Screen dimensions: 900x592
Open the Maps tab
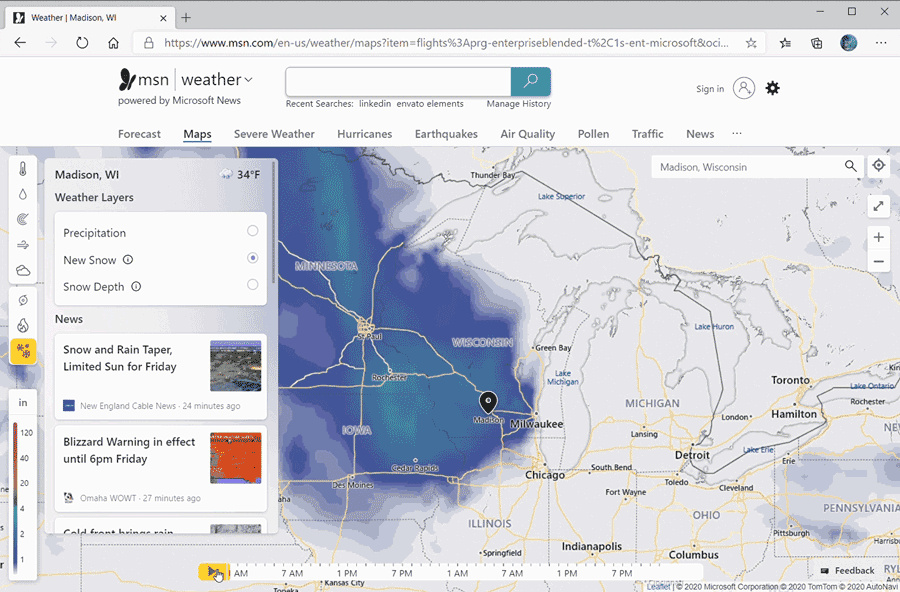(x=197, y=134)
